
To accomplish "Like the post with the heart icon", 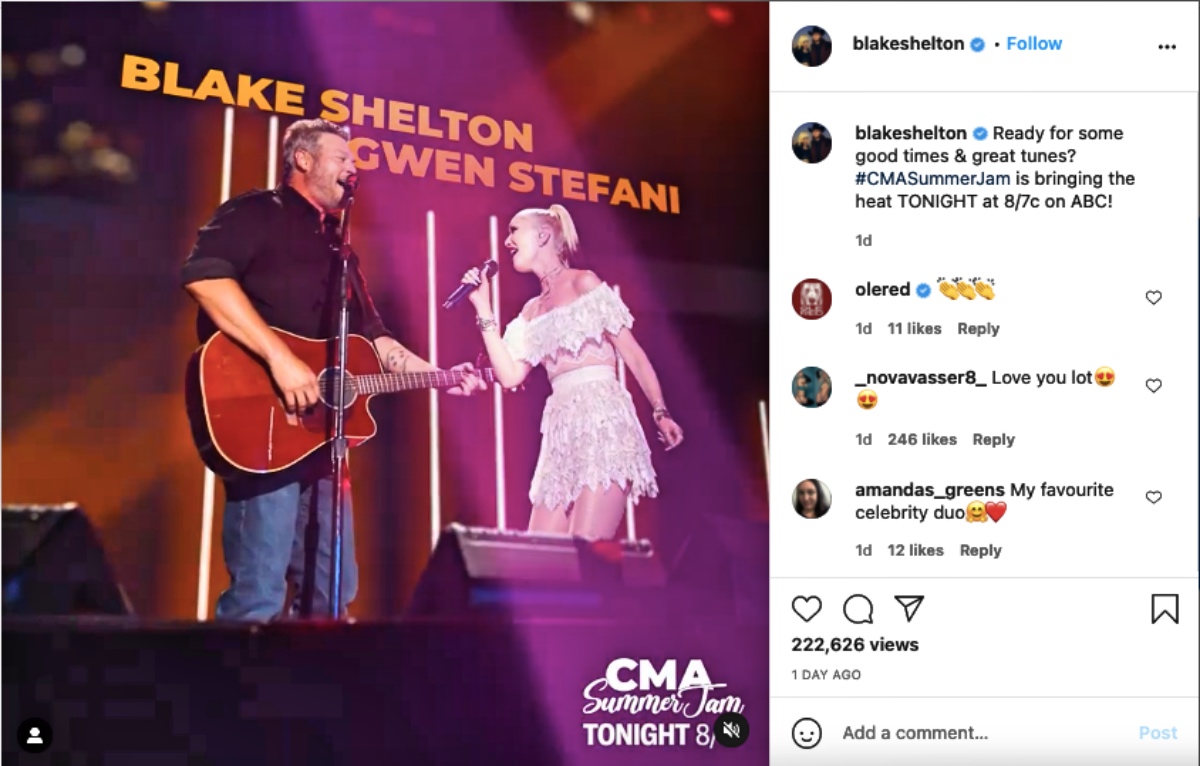I will (806, 609).
